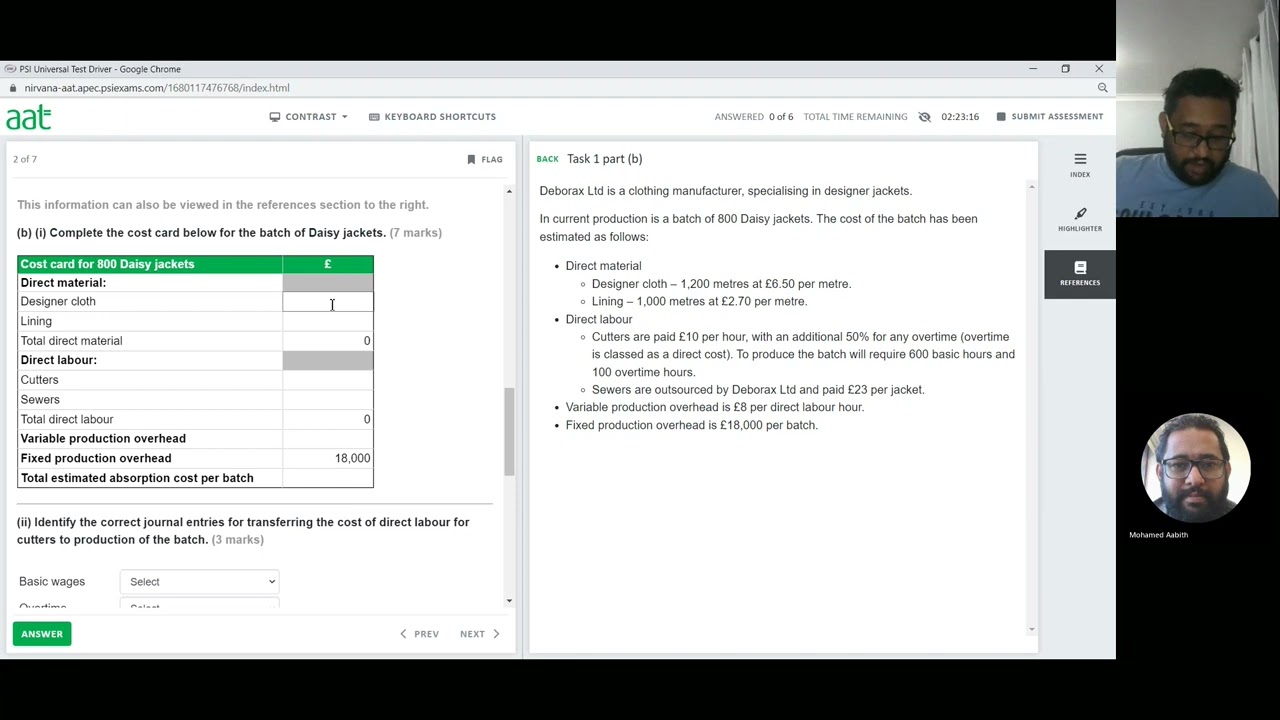Click the 'Task 1 part (b)' title
The image size is (1280, 720).
[604, 159]
